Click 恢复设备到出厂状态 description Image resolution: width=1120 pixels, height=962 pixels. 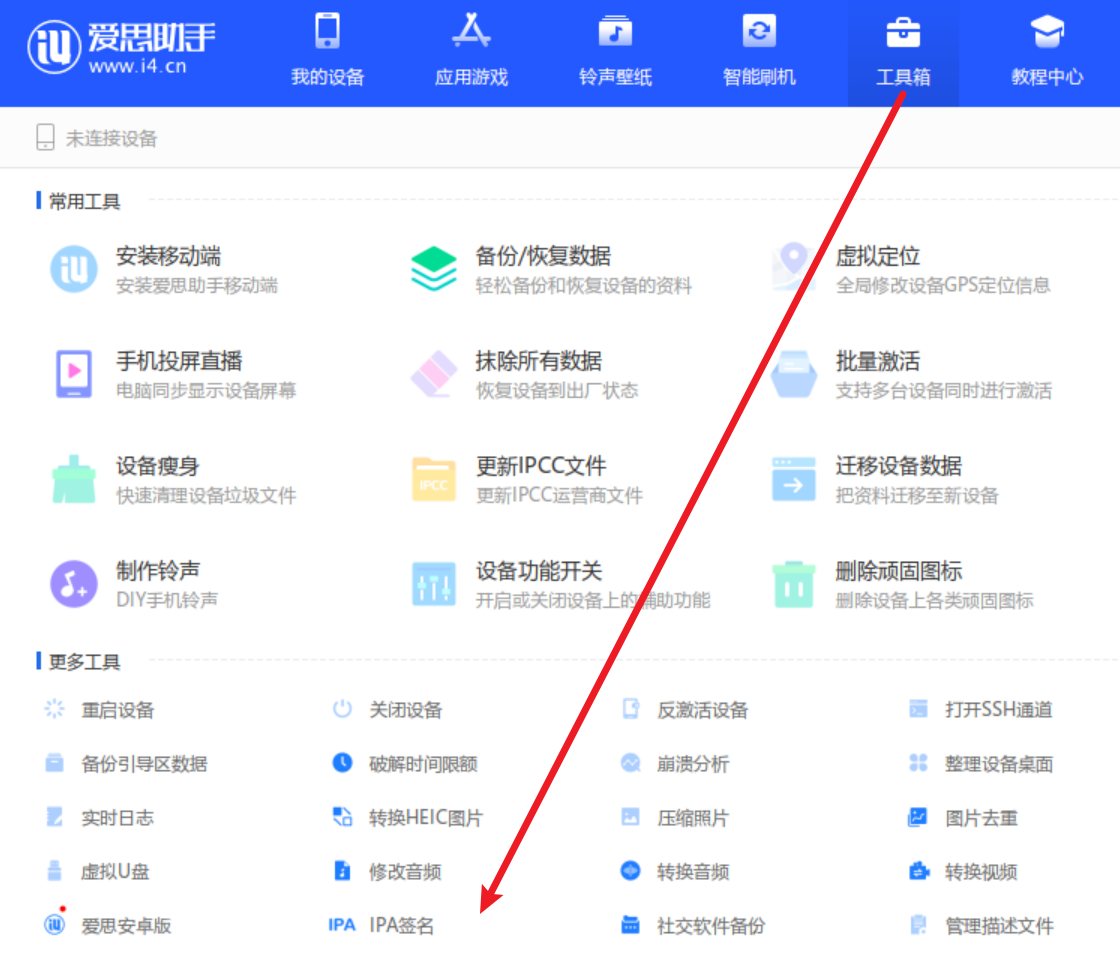tap(557, 390)
